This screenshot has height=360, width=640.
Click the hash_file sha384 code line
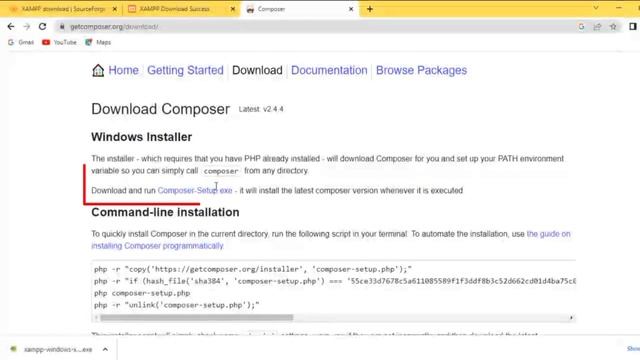335,281
